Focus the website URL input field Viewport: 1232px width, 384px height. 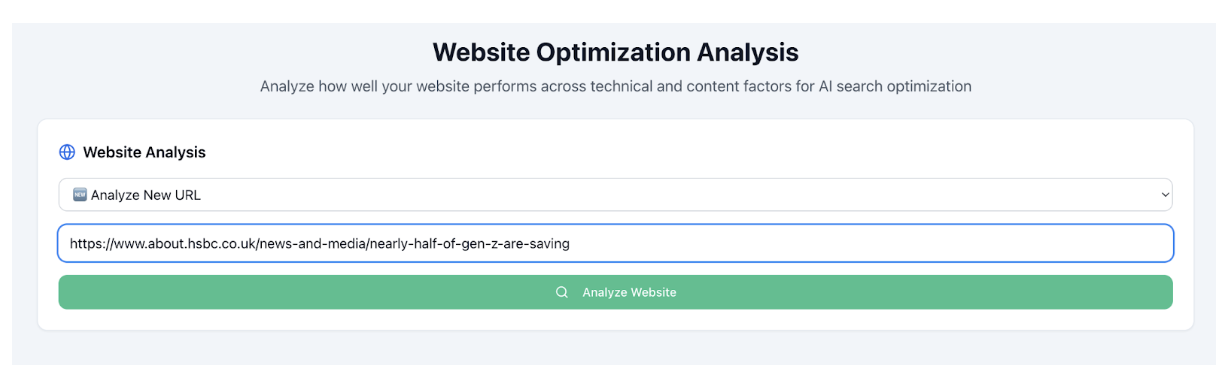(x=615, y=243)
